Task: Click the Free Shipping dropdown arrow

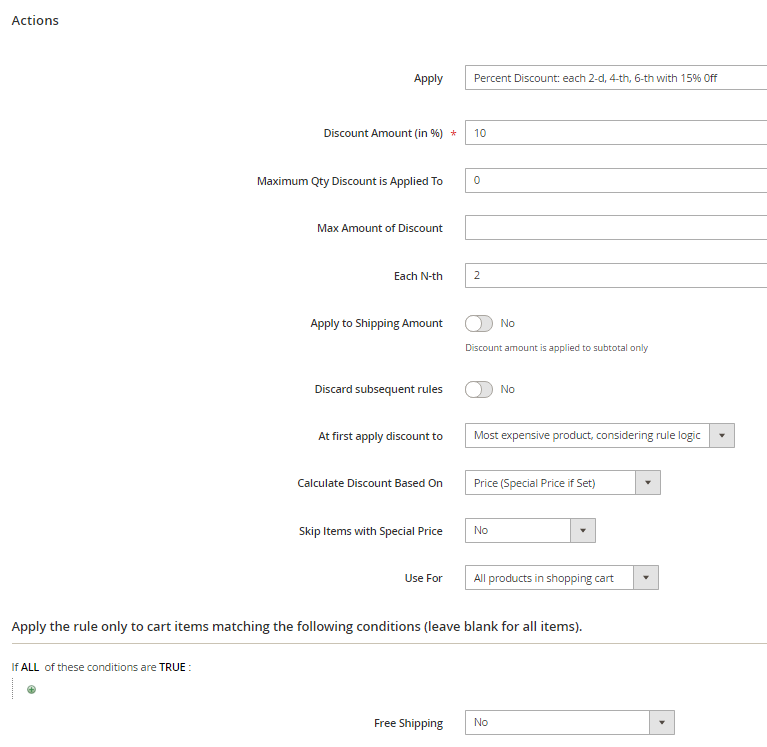Action: pyautogui.click(x=662, y=722)
